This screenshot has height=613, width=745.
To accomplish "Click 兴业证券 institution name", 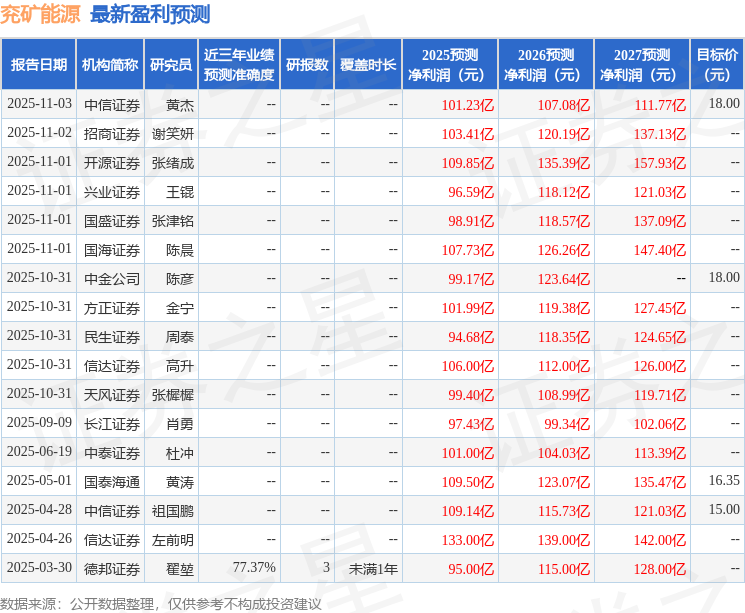I will [x=112, y=192].
